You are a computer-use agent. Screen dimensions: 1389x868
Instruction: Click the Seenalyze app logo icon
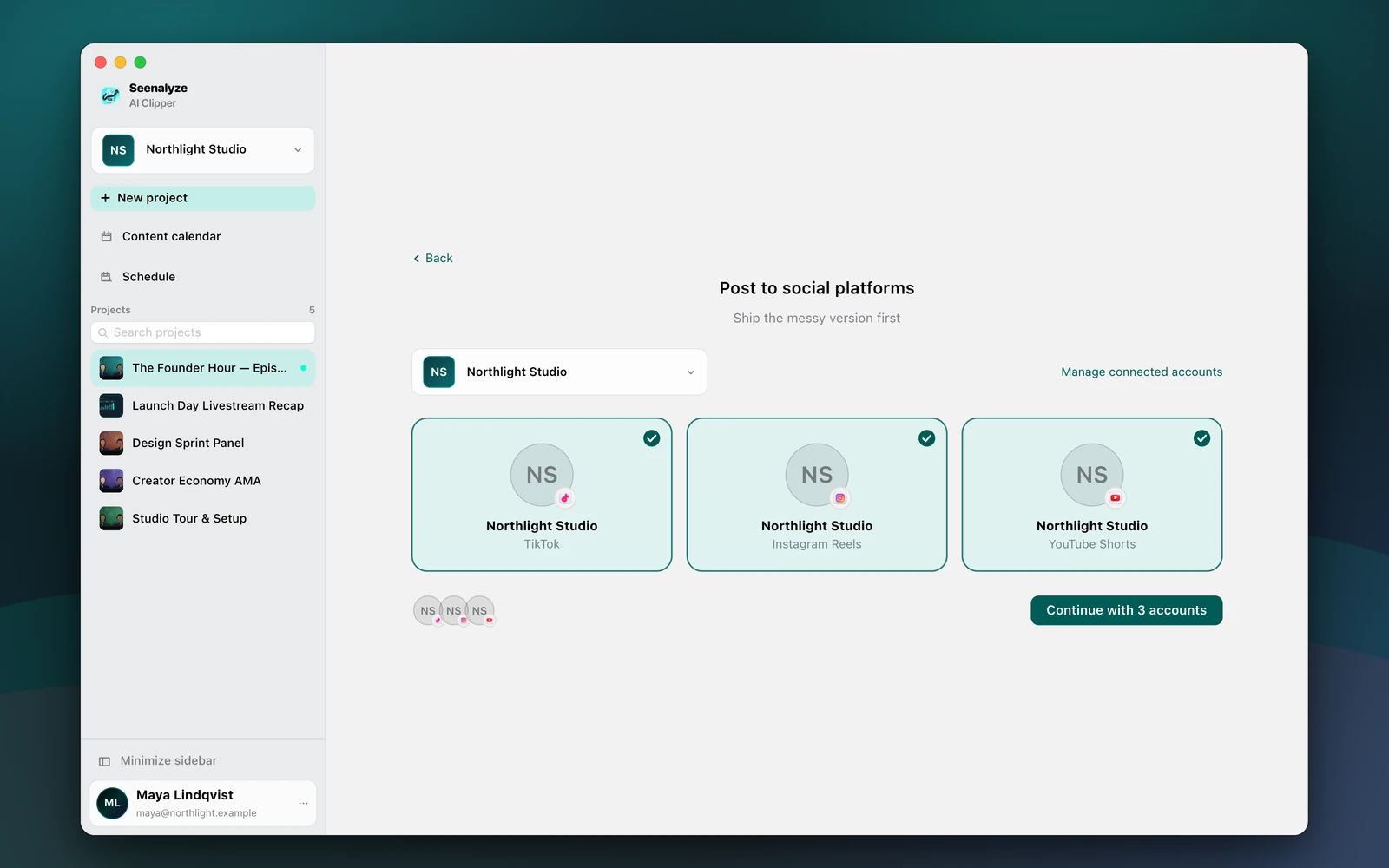pyautogui.click(x=110, y=95)
